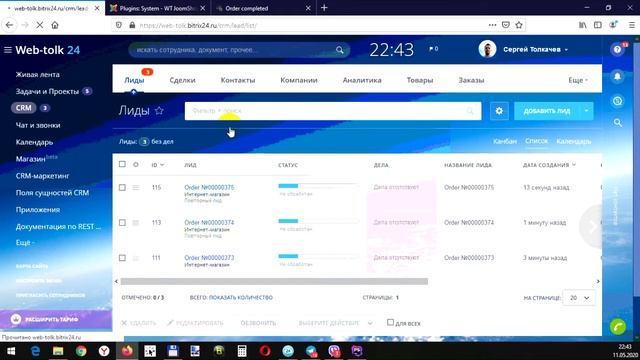Click the user avatar photo
This screenshot has height=360, width=640.
(x=487, y=49)
